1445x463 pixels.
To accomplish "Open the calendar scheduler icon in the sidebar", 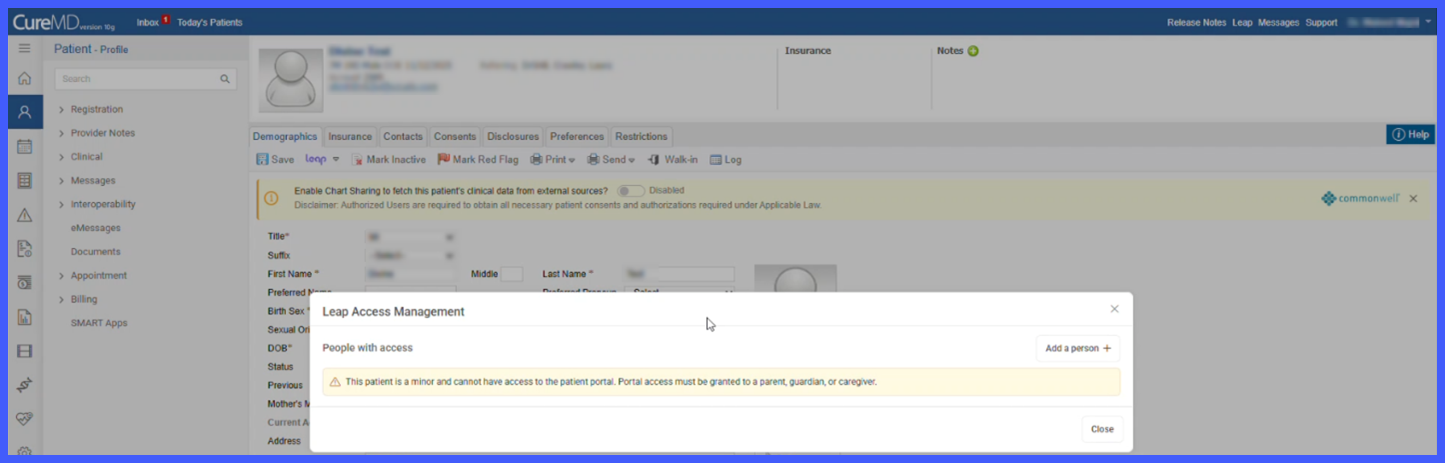I will [24, 146].
